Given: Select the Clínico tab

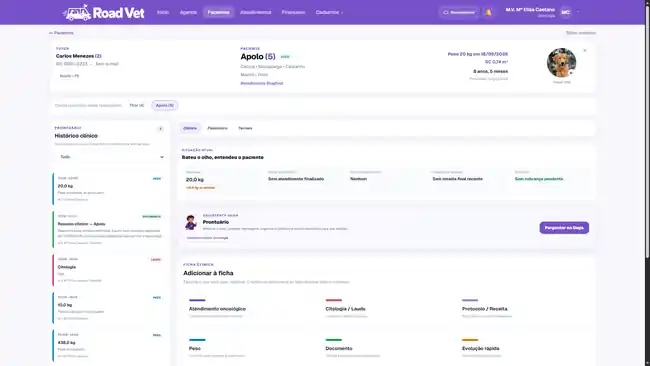Looking at the screenshot, I should pos(190,128).
